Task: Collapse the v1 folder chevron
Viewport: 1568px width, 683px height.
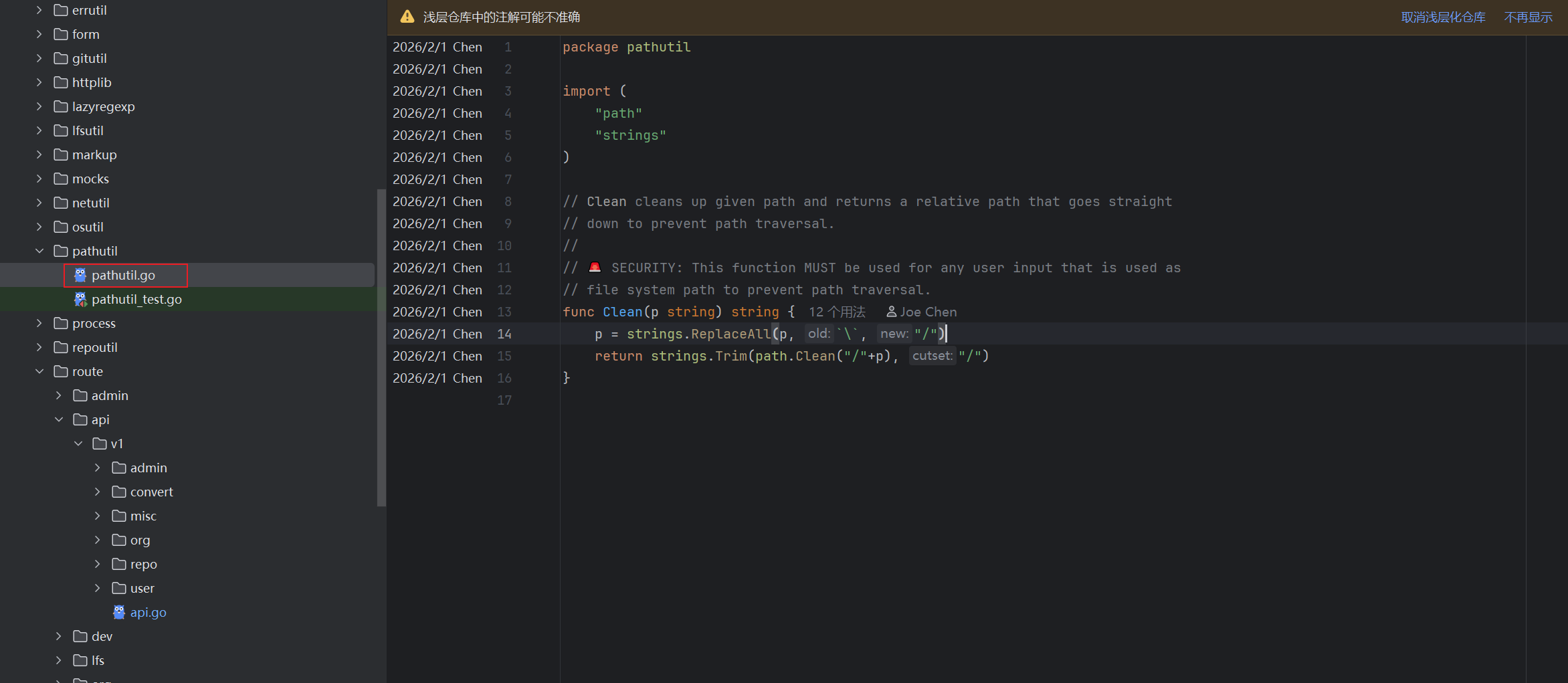Action: click(x=78, y=444)
